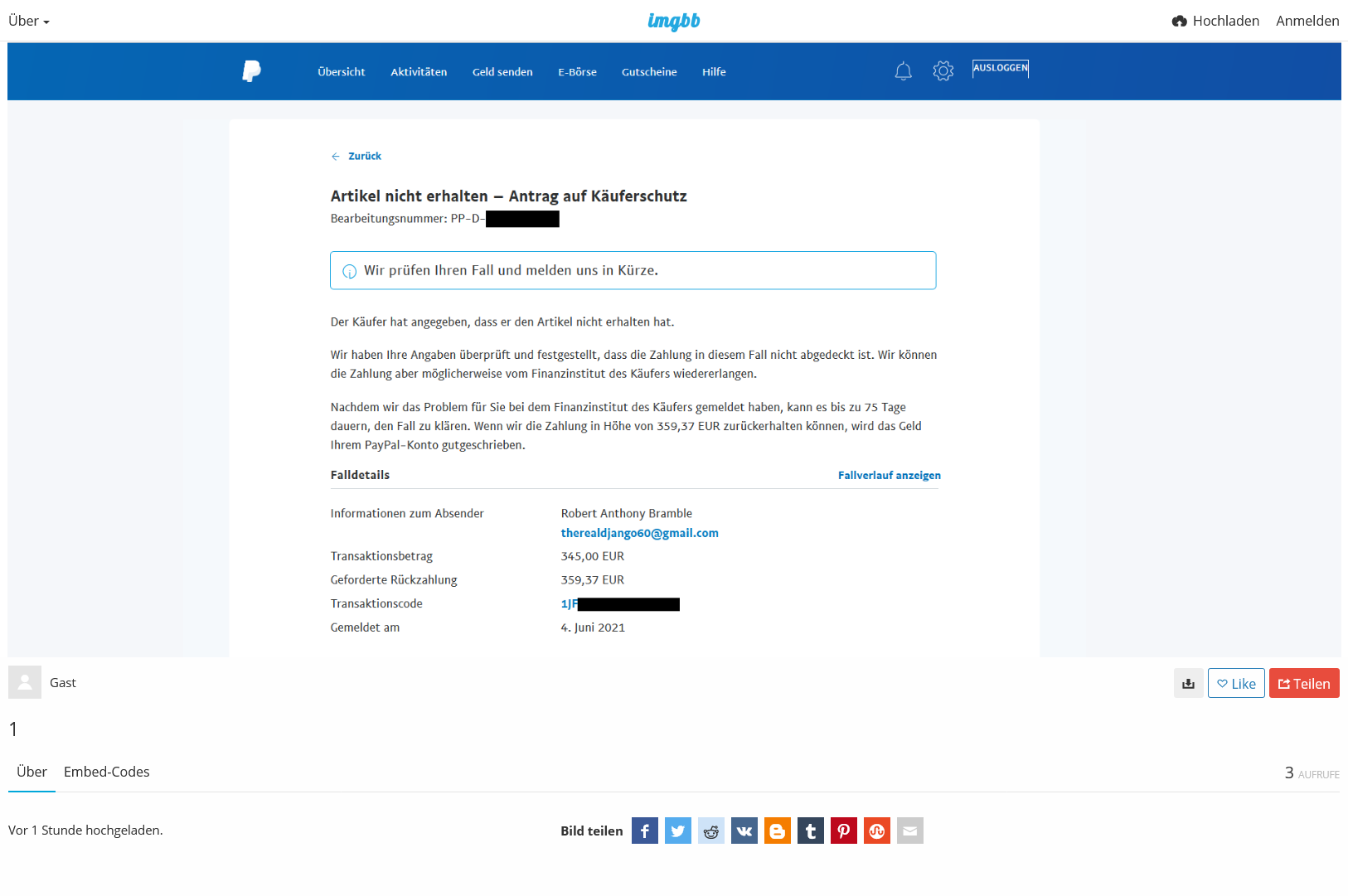This screenshot has height=896, width=1348.
Task: Click the Transaktionsbetrag value 345,00 EUR
Action: pyautogui.click(x=593, y=556)
